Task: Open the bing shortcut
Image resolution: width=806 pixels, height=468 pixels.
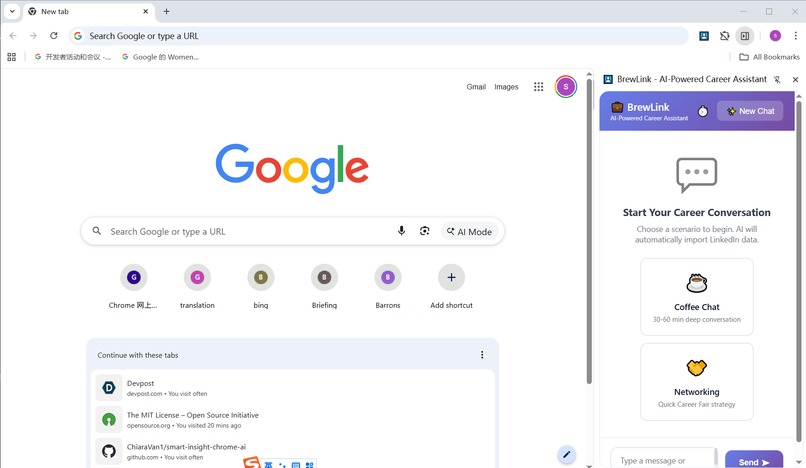Action: [x=261, y=287]
